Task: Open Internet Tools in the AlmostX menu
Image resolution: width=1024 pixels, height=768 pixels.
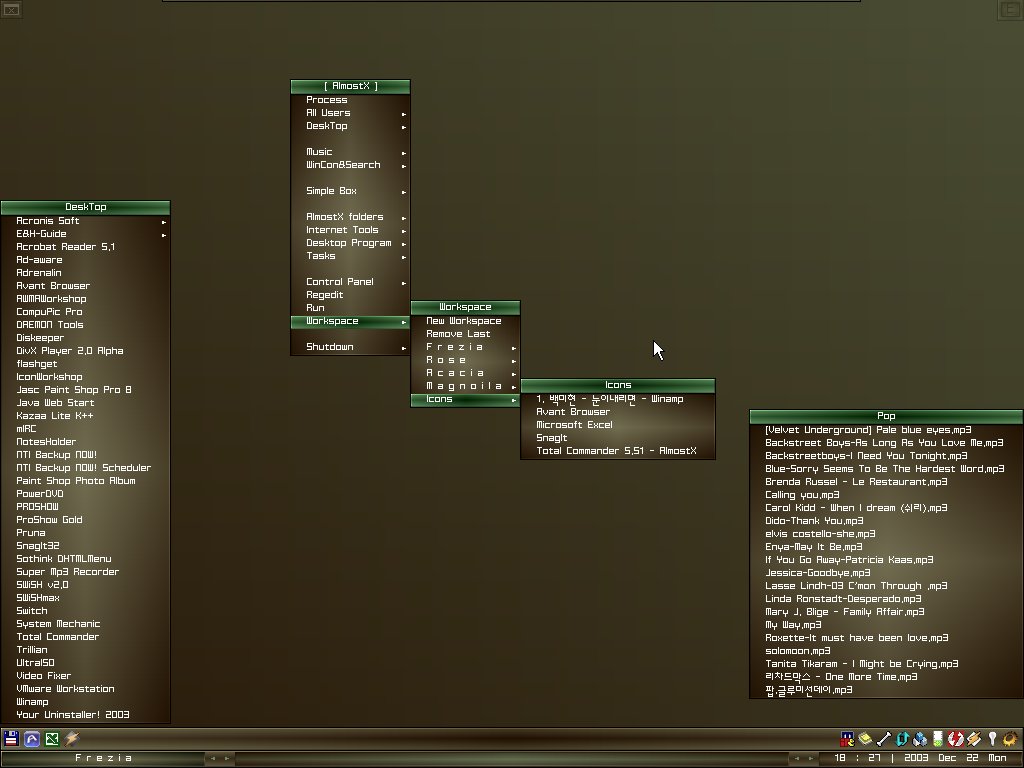Action: click(x=342, y=230)
